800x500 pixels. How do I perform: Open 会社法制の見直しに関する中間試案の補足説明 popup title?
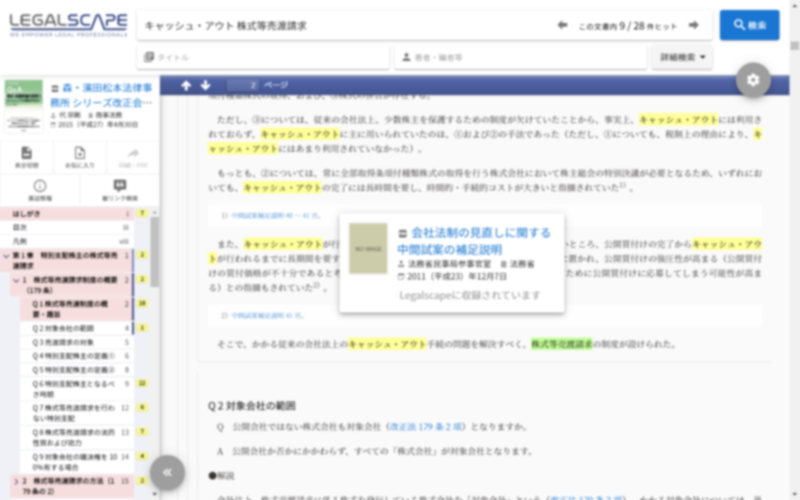pos(474,241)
